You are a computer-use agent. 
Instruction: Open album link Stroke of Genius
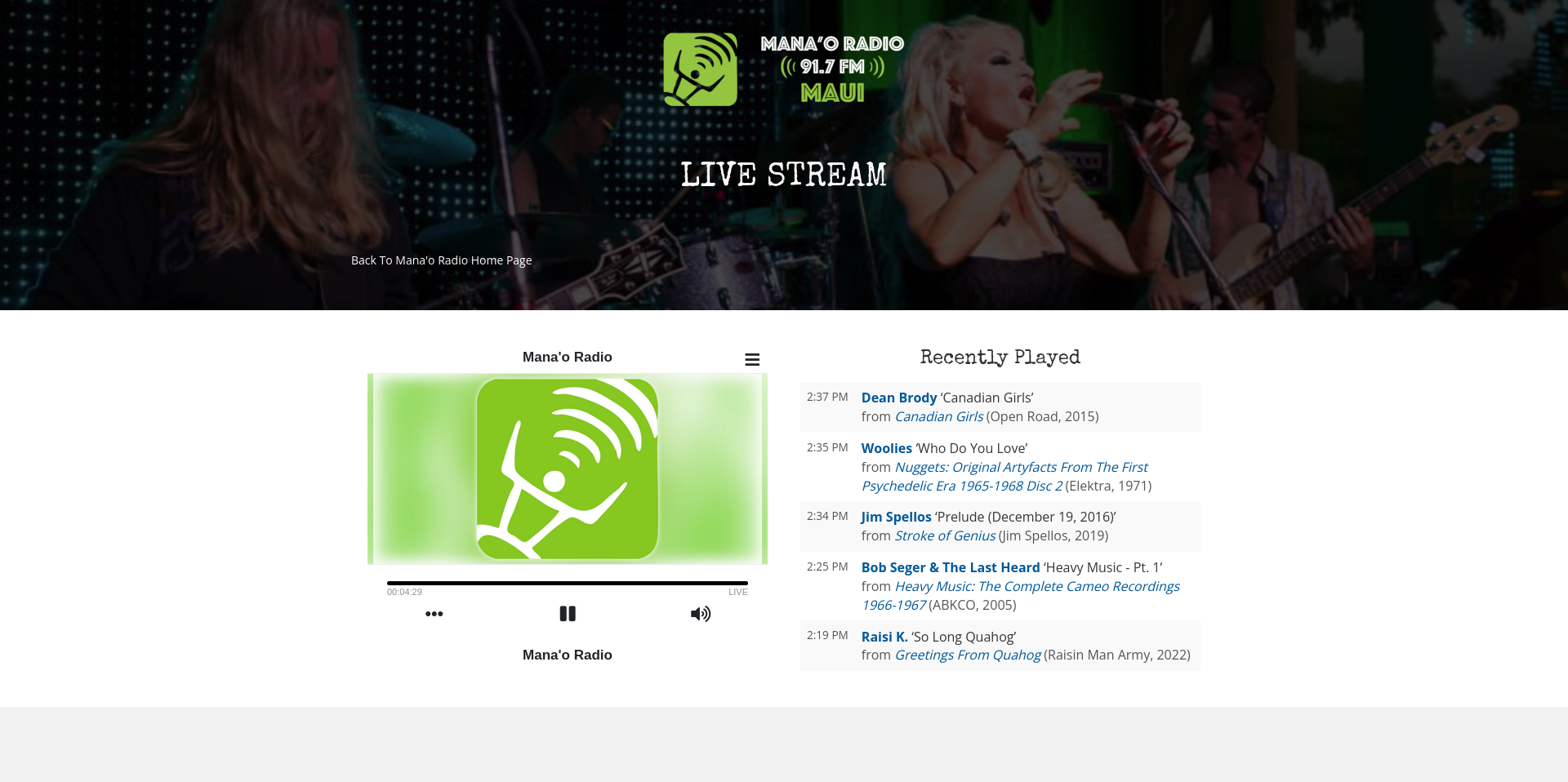point(945,535)
